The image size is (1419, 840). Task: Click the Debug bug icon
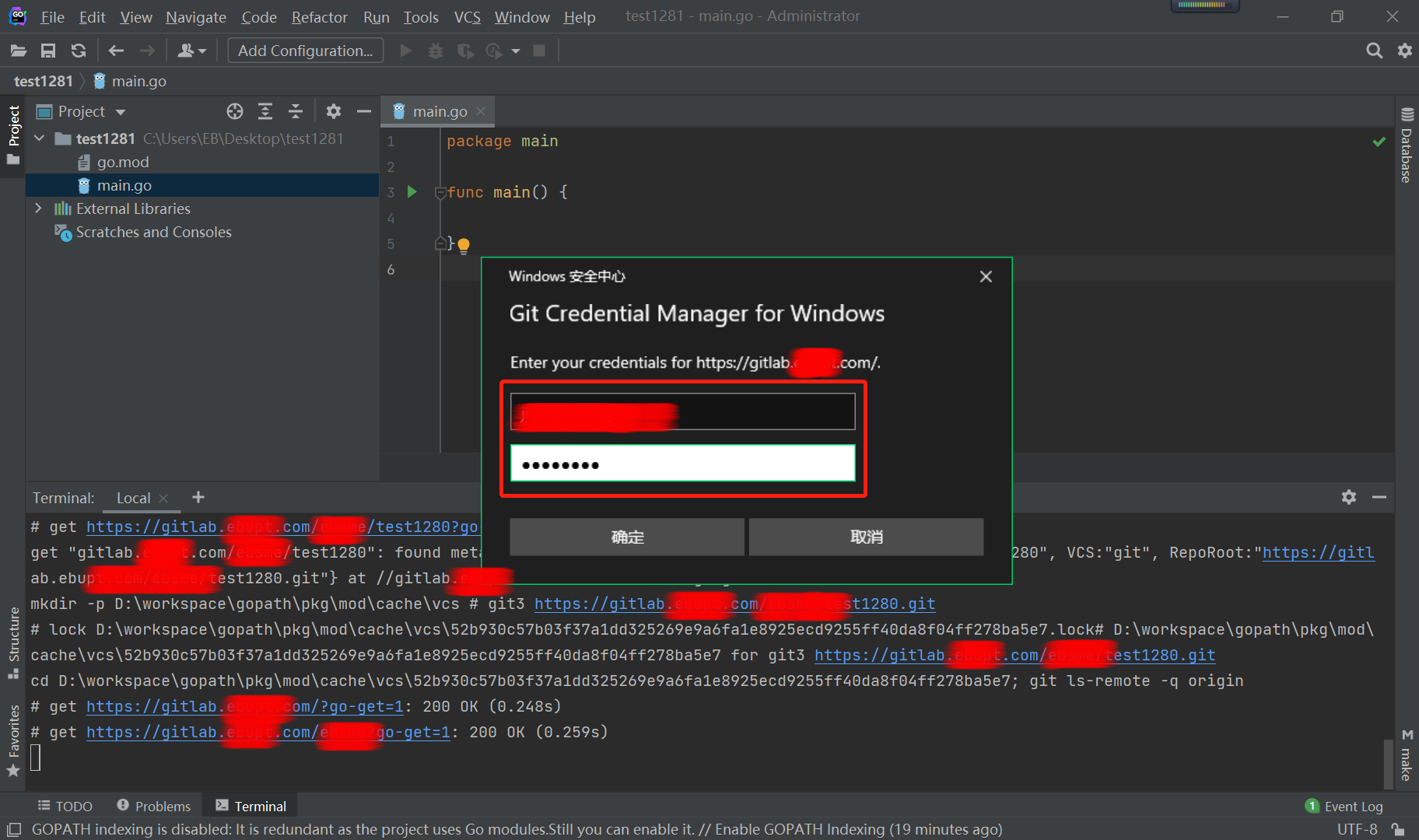[x=436, y=51]
